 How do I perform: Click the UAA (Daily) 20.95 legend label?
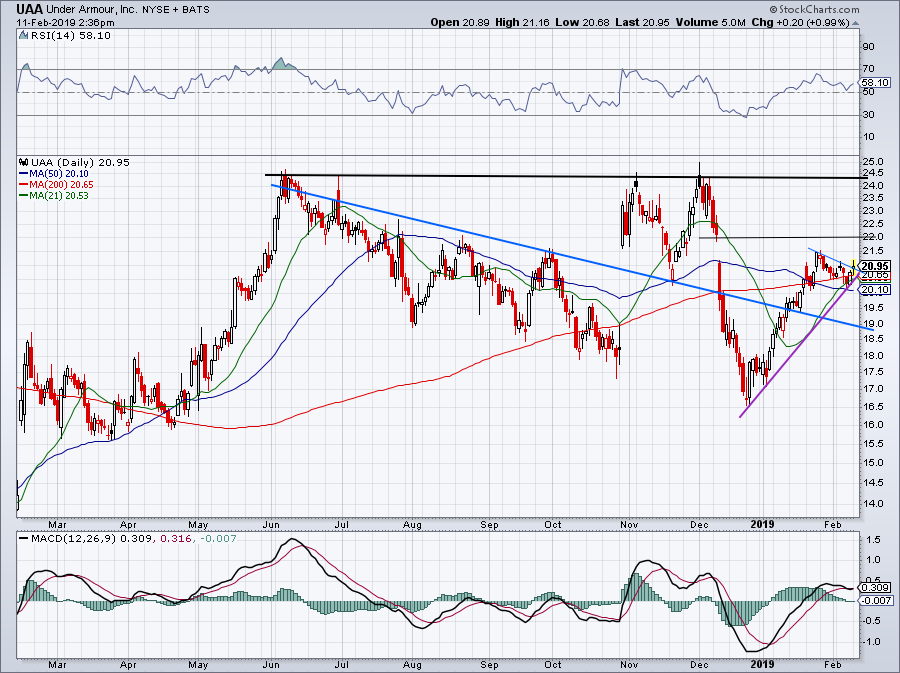80,162
